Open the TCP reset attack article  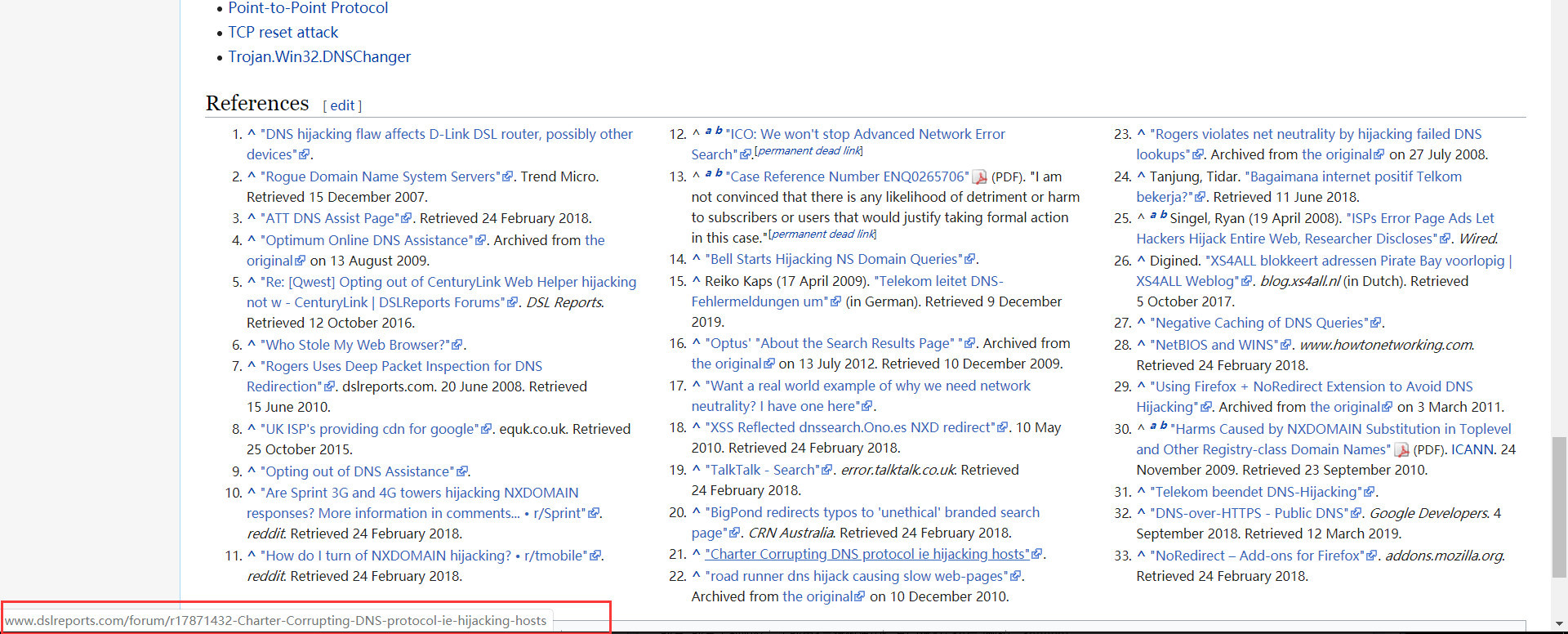[283, 33]
